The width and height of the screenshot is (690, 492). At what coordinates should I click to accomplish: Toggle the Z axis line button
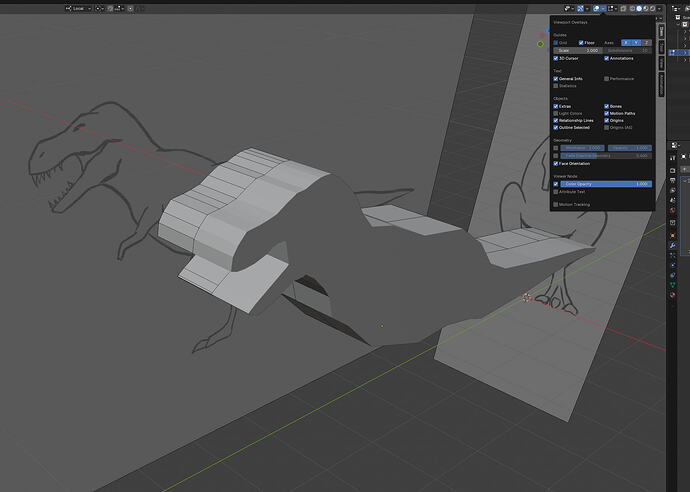[x=646, y=43]
